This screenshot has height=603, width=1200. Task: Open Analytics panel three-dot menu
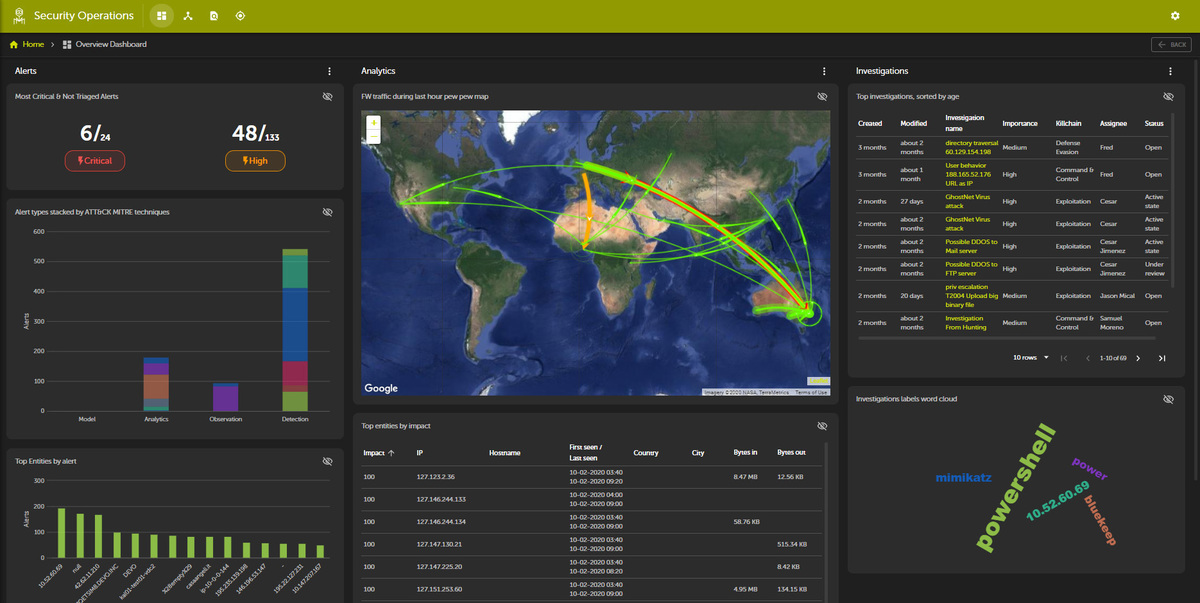824,71
